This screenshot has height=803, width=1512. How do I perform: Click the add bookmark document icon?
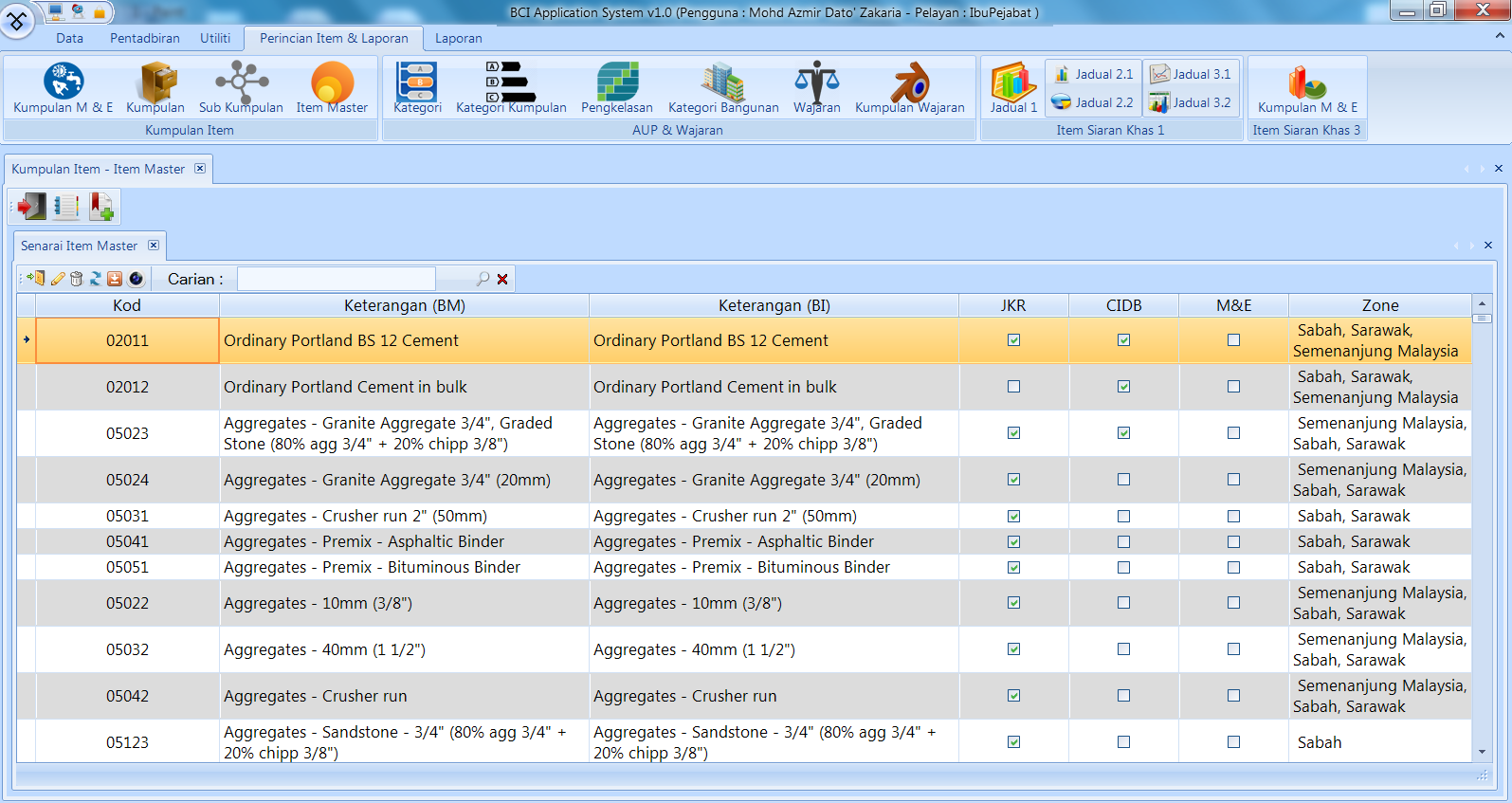(101, 206)
